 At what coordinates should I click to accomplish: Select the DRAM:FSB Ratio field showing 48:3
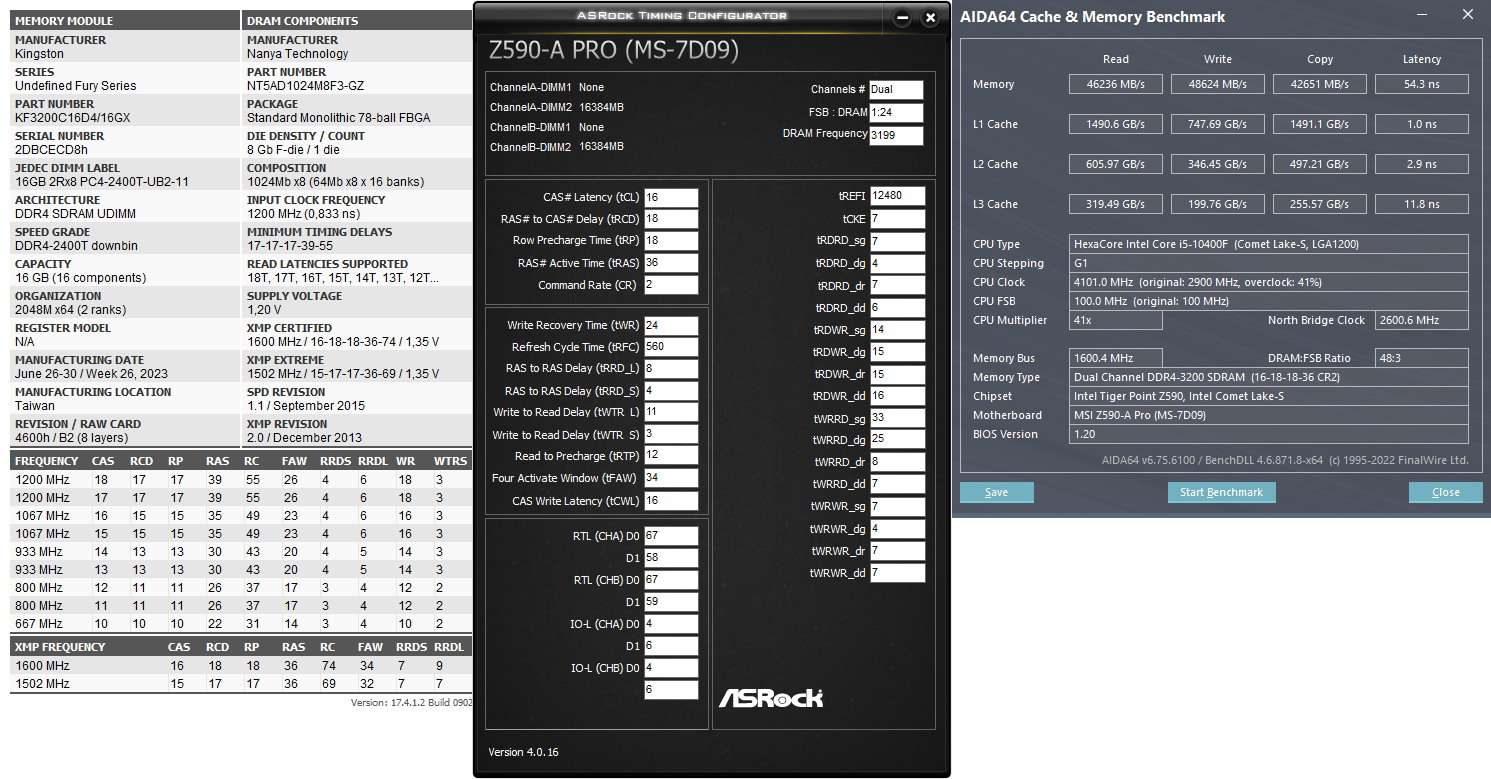(x=1422, y=358)
